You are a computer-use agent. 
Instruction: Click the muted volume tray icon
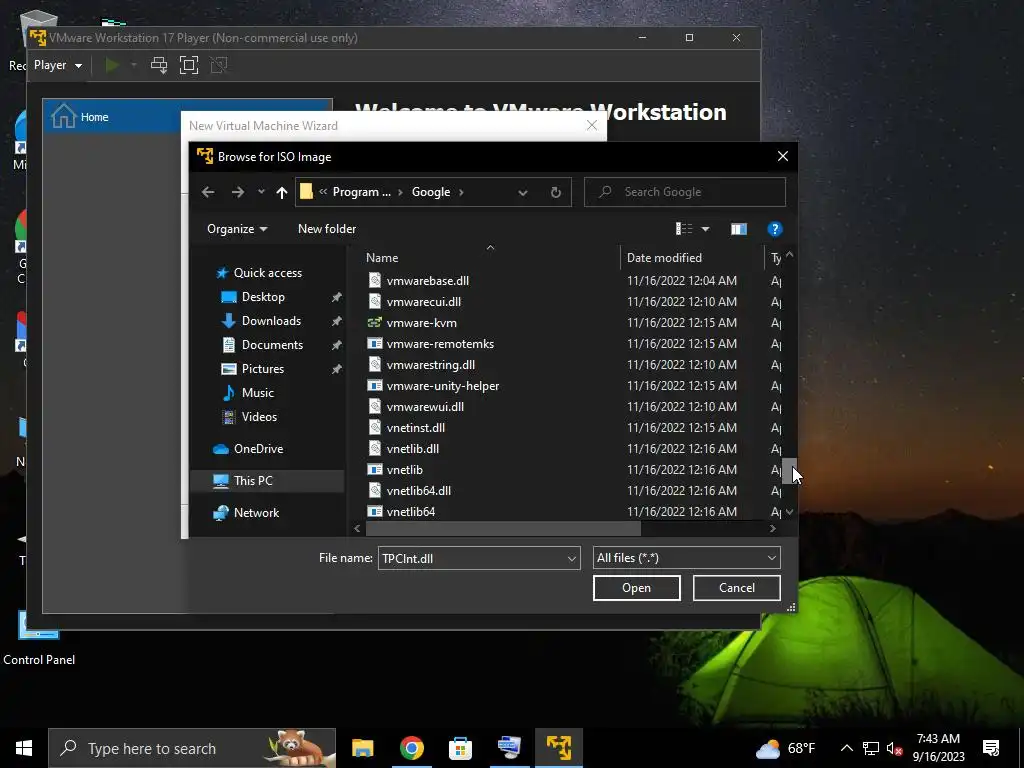894,748
